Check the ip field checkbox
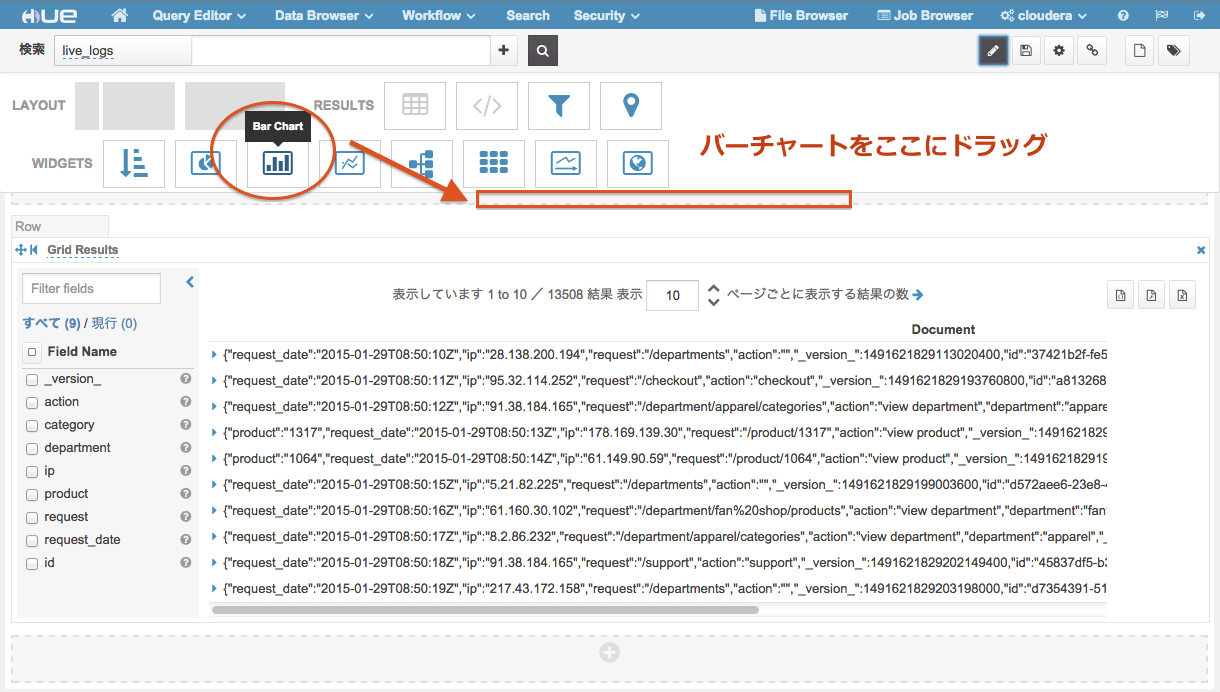Image resolution: width=1220 pixels, height=692 pixels. click(x=32, y=472)
